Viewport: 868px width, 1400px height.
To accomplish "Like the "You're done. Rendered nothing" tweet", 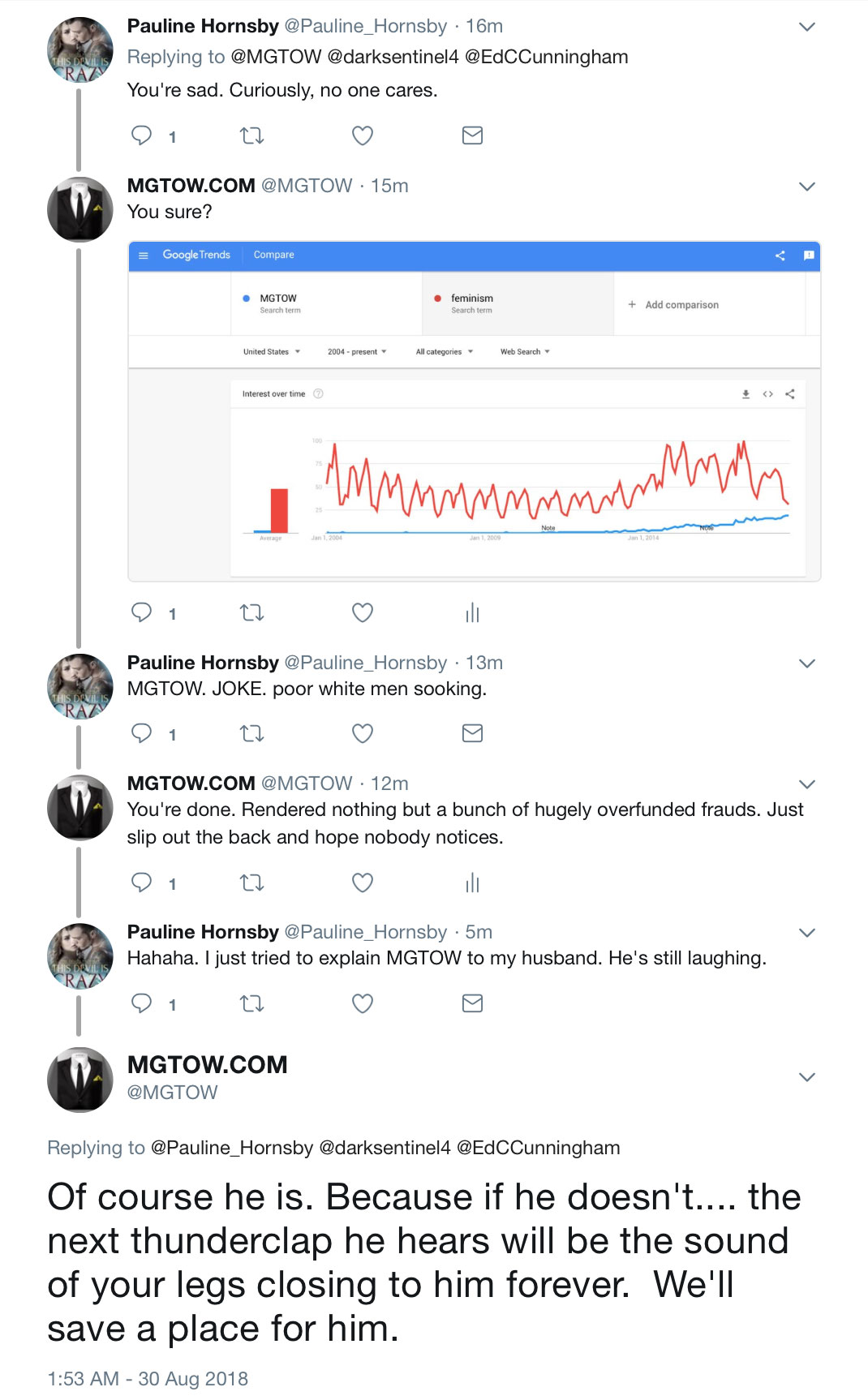I will pyautogui.click(x=363, y=883).
